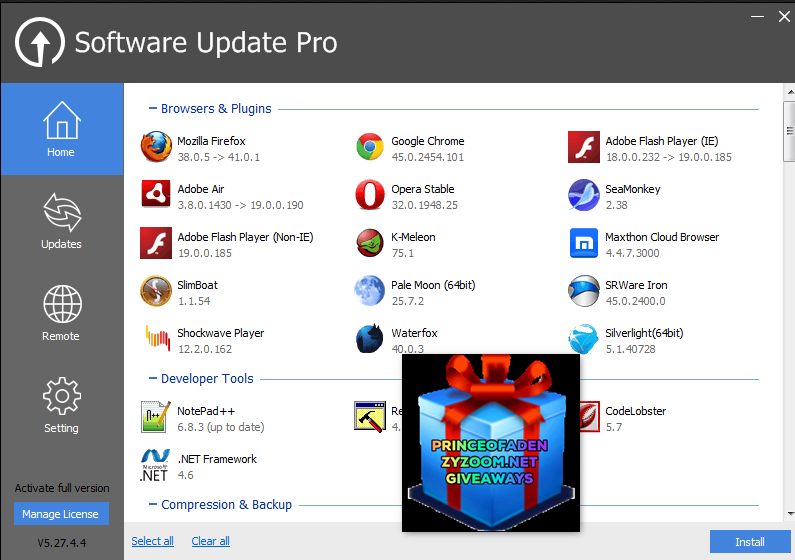Click the Pale Moon (64bit) icon
Screen dimensions: 795x560
370,291
